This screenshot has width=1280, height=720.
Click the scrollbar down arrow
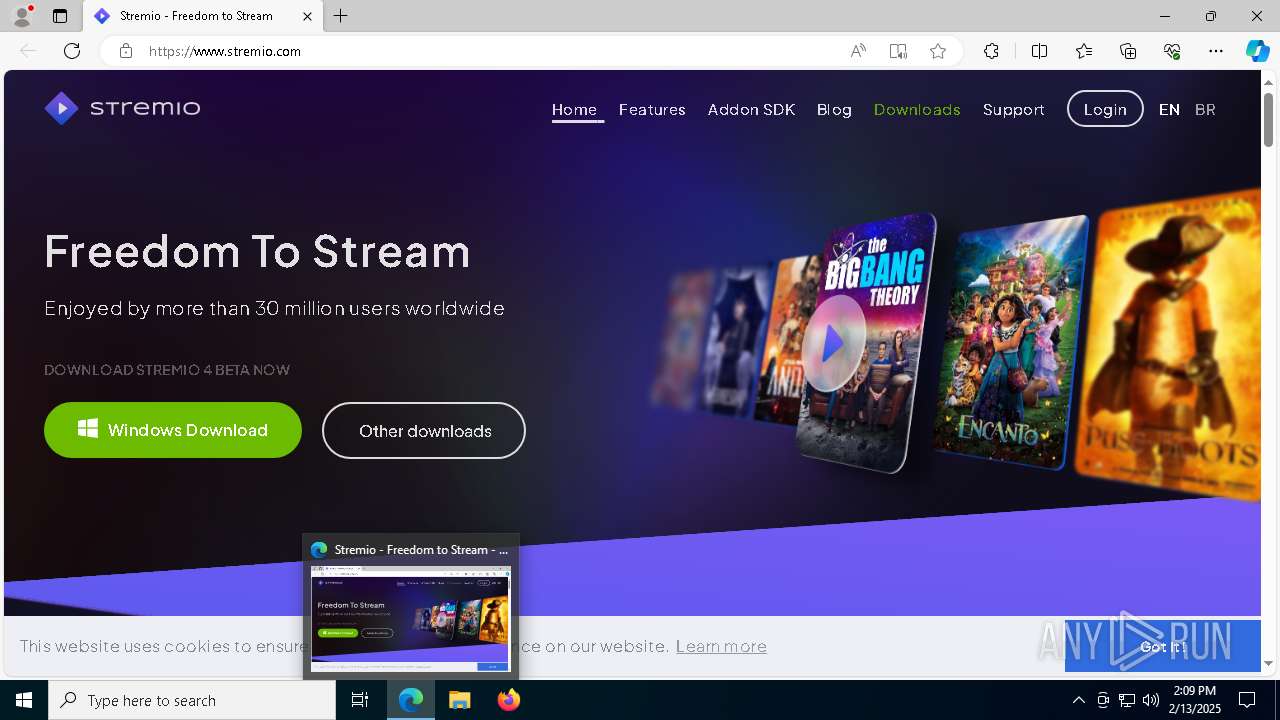coord(1269,663)
